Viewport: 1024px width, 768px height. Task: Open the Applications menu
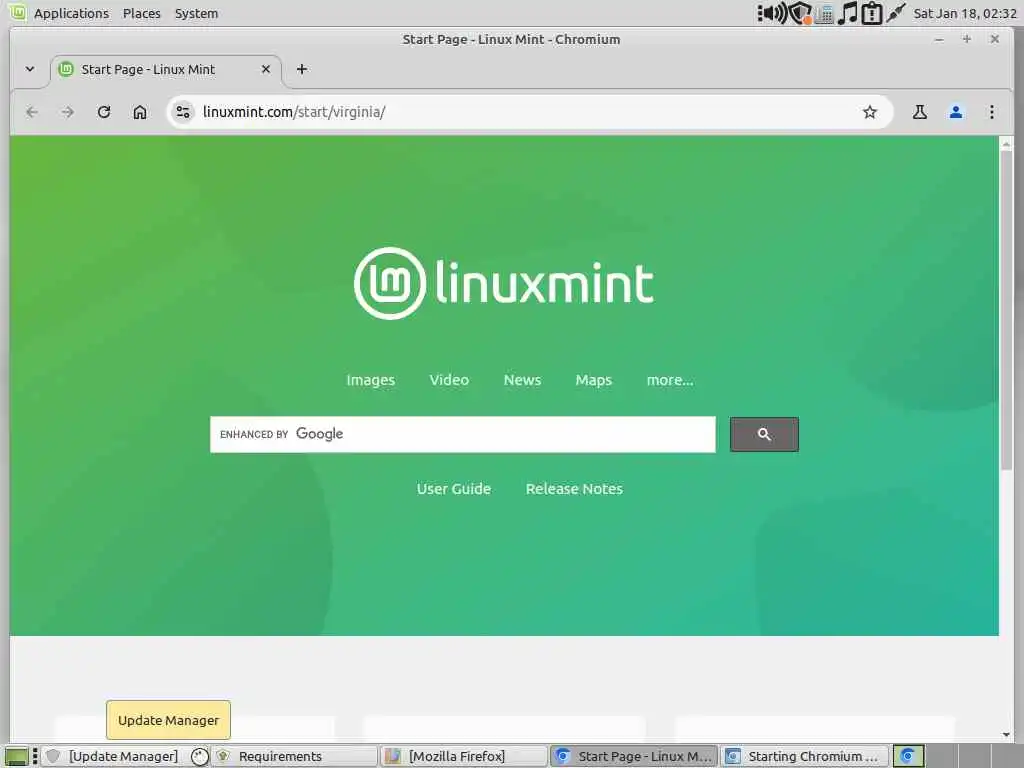[x=71, y=13]
